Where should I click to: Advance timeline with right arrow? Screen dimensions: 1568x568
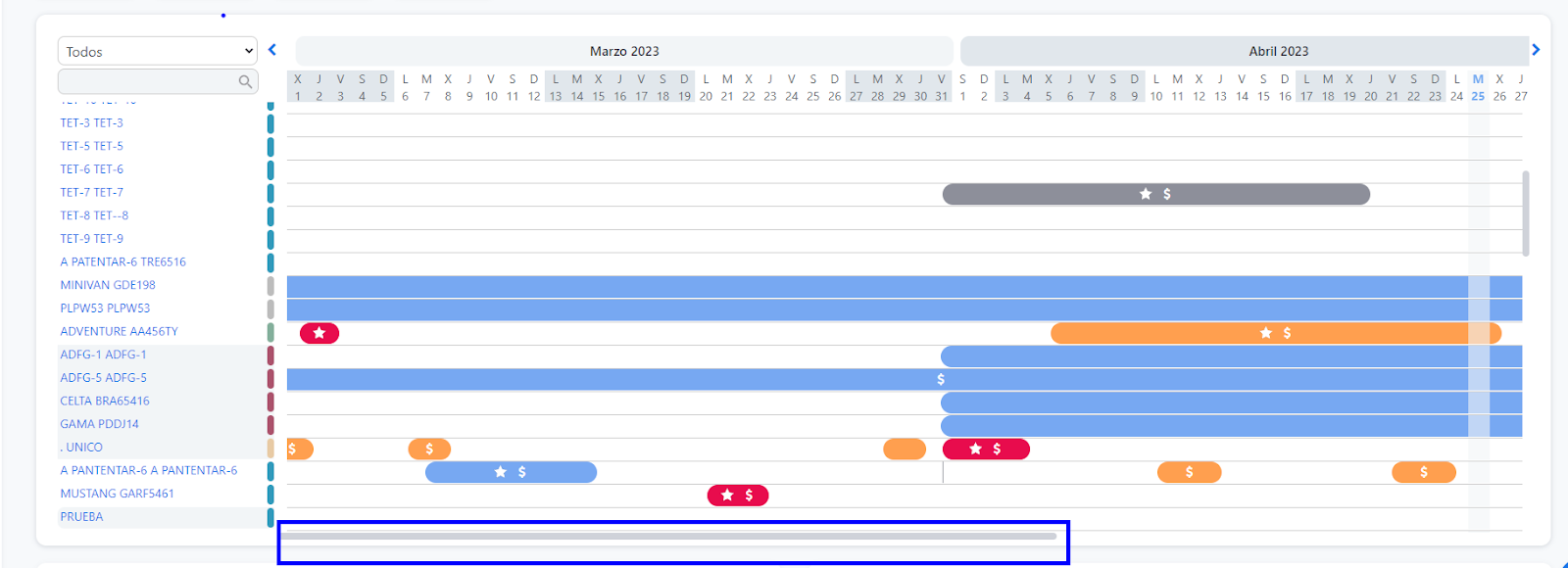(x=1536, y=50)
